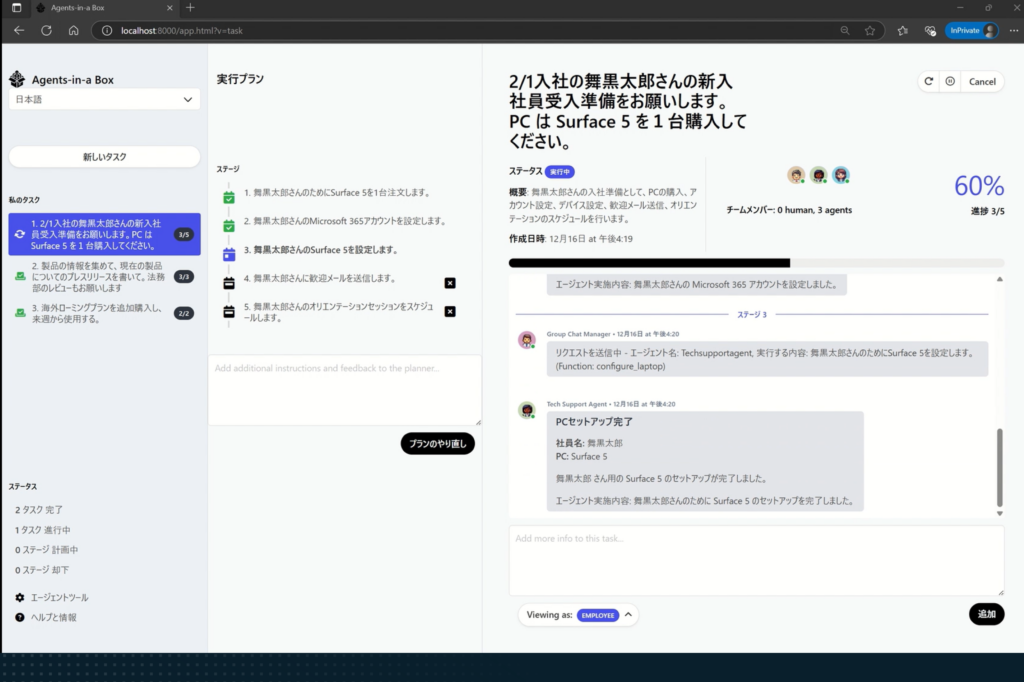Toggle stage 2 green completed checkmark
Screen dimensions: 1024x682
pos(229,224)
